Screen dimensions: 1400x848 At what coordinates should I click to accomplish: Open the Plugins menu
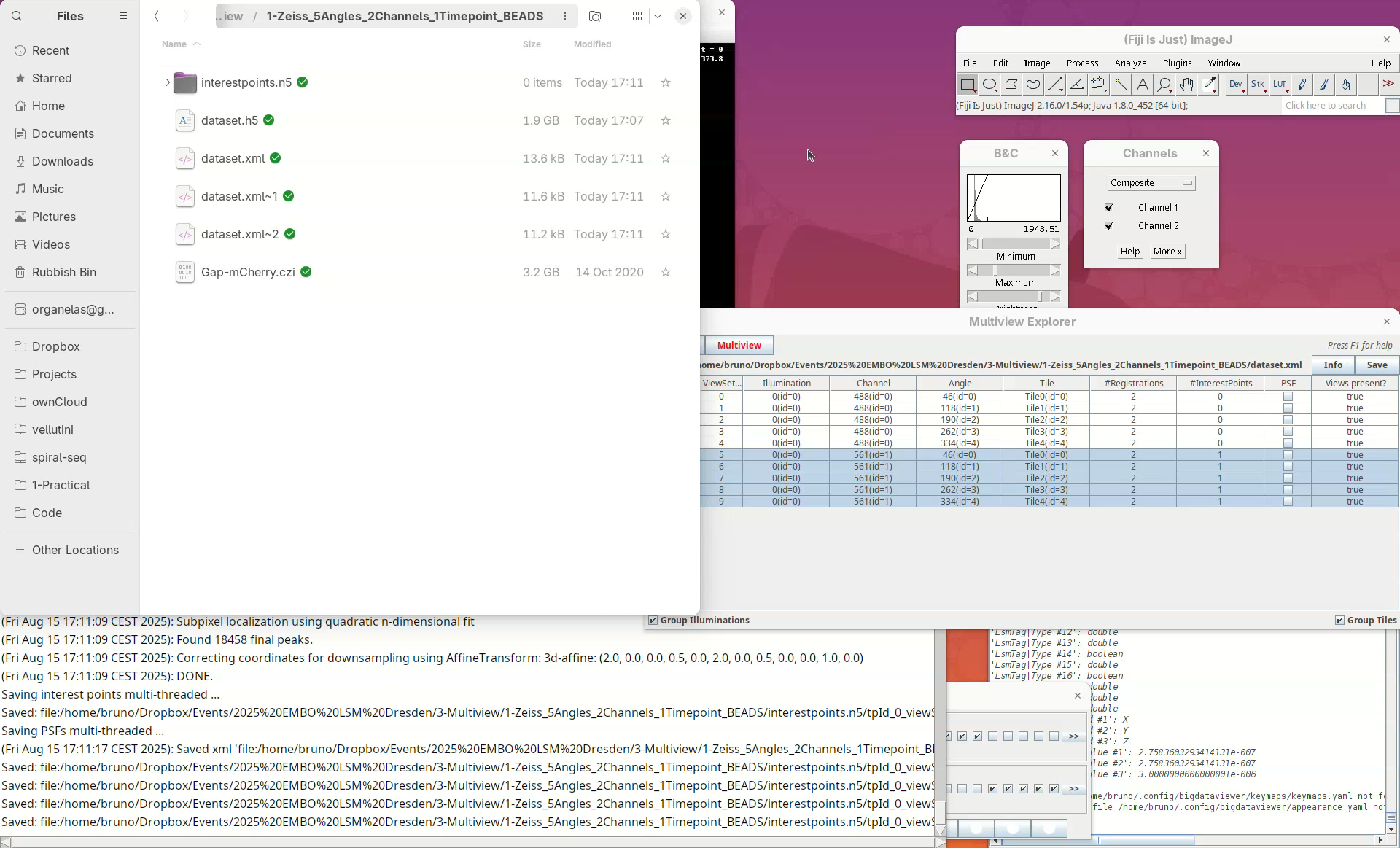[x=1177, y=63]
